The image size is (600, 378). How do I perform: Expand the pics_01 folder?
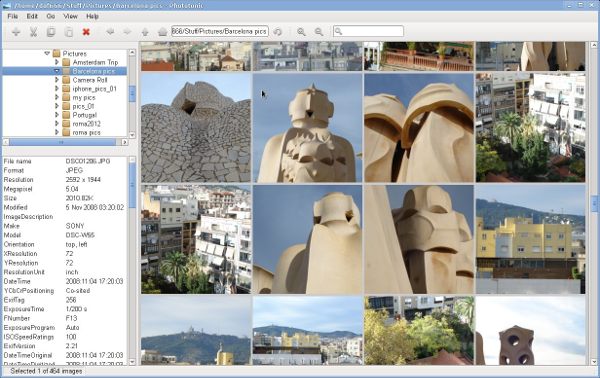pyautogui.click(x=57, y=106)
